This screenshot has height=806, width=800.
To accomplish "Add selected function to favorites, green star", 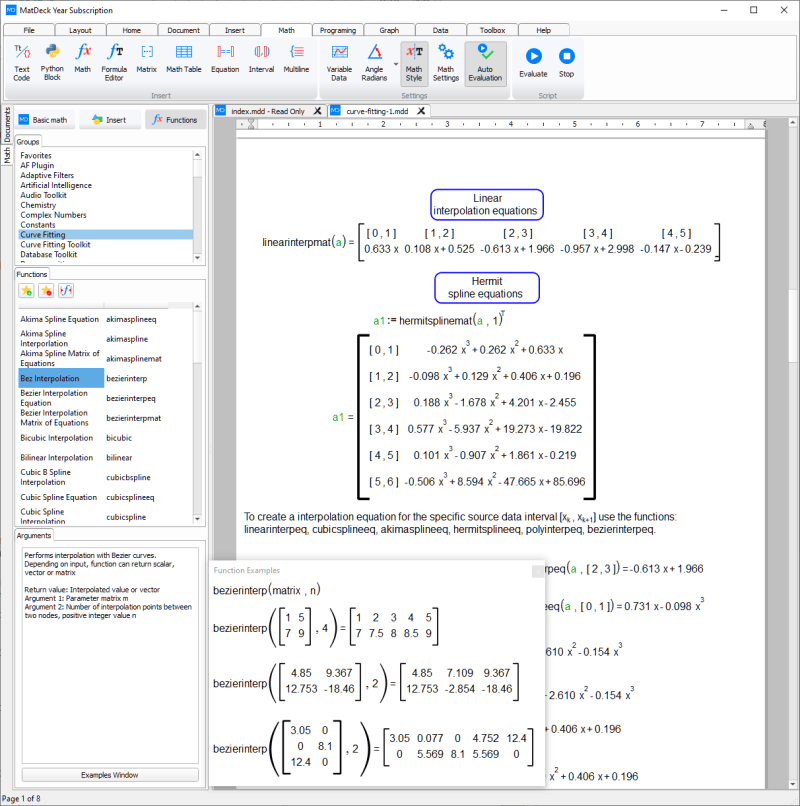I will [x=27, y=291].
